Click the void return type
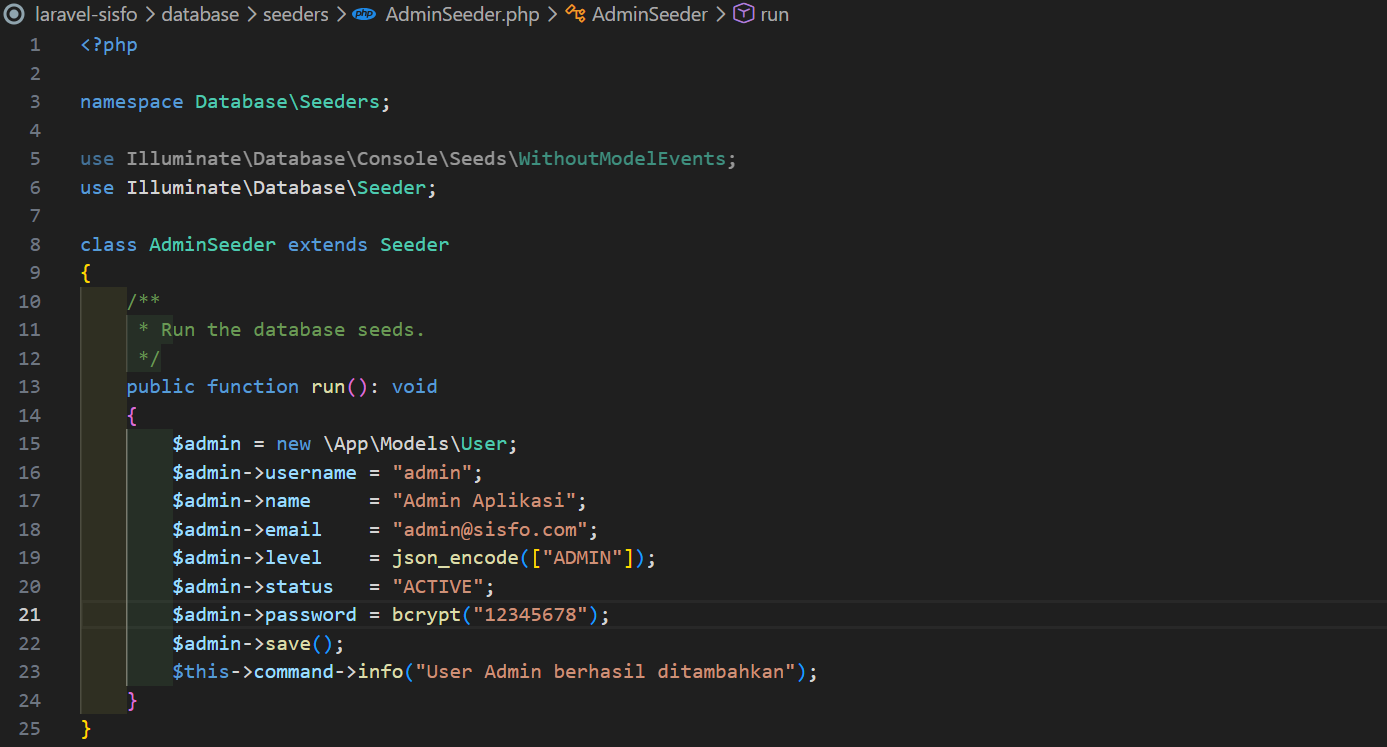 pyautogui.click(x=414, y=386)
